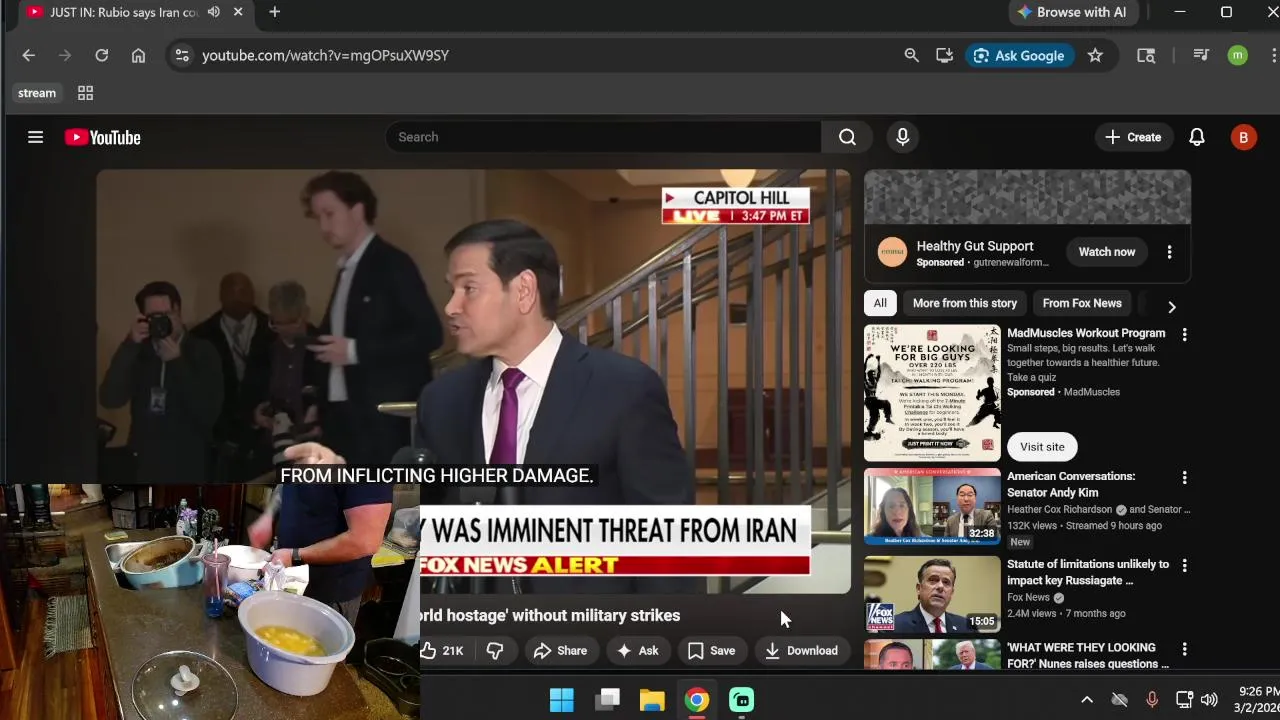Click Ask Google button
Screen dimensions: 1280x720
[1019, 56]
